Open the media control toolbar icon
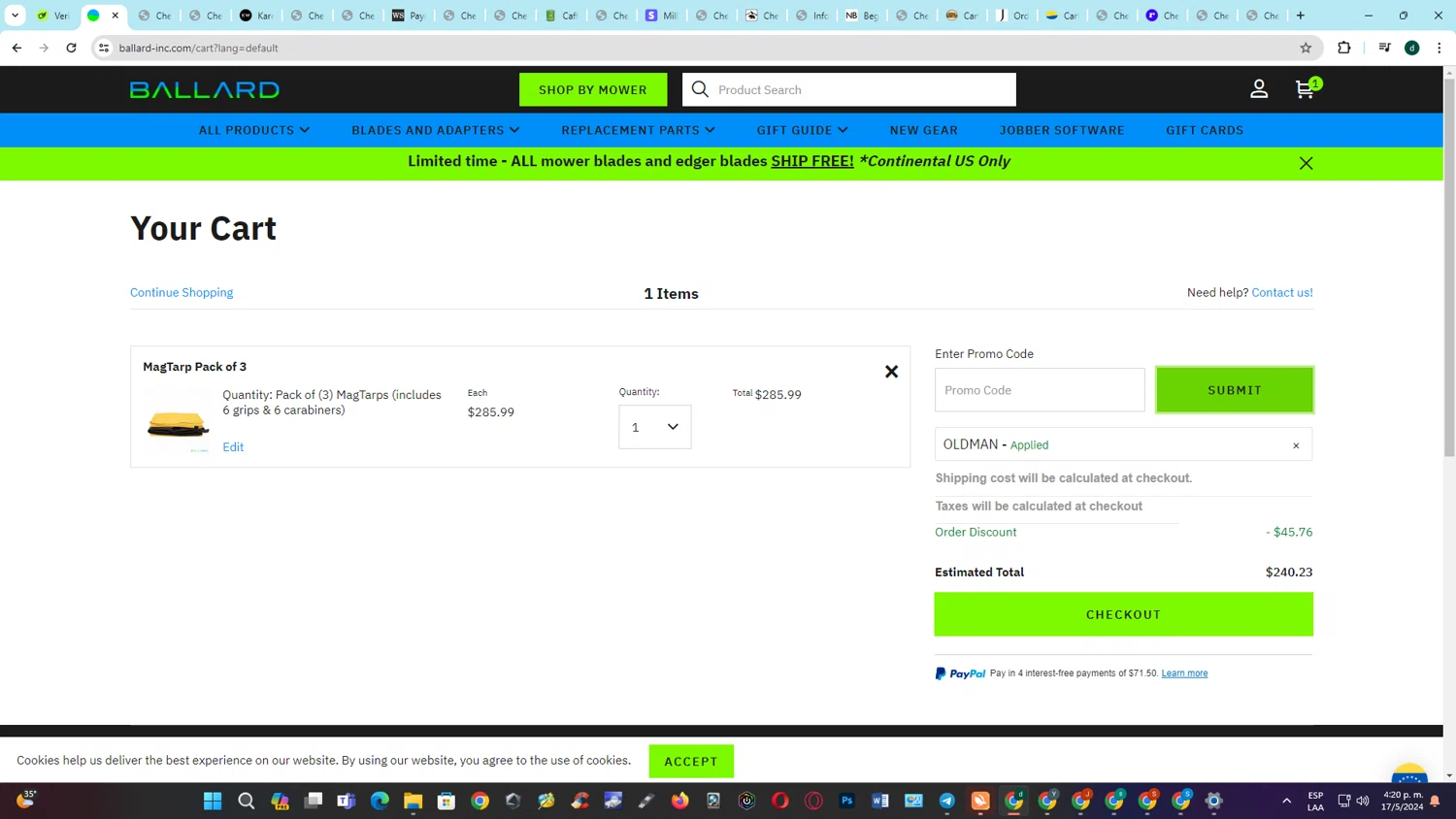Viewport: 1456px width, 819px height. [x=1385, y=48]
